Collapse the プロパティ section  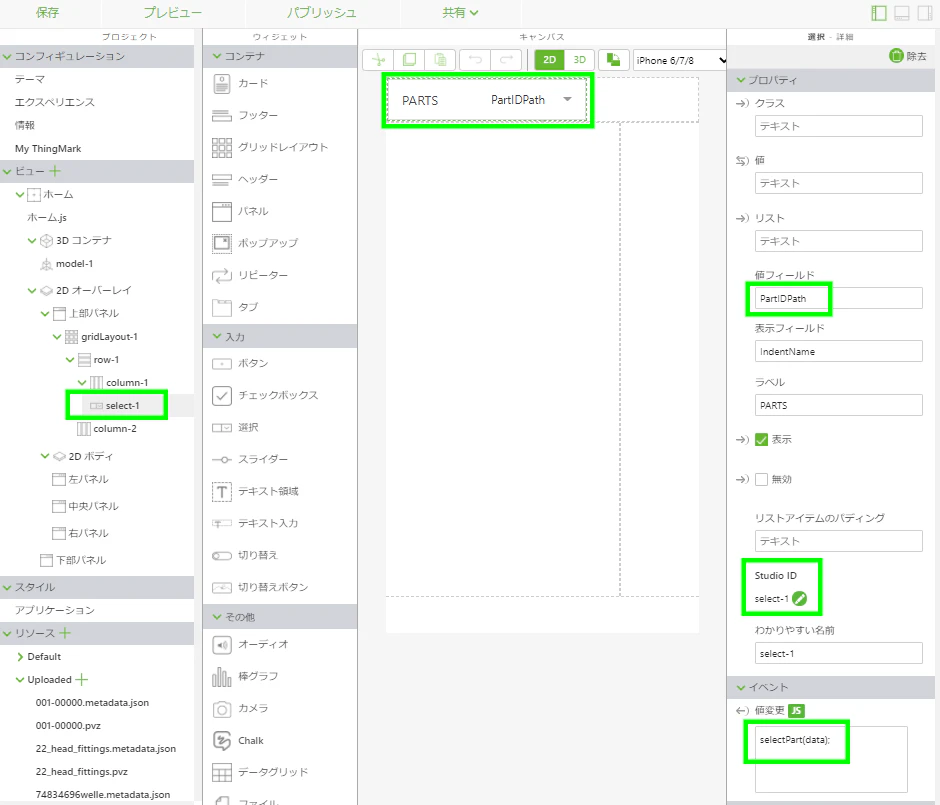coord(741,80)
